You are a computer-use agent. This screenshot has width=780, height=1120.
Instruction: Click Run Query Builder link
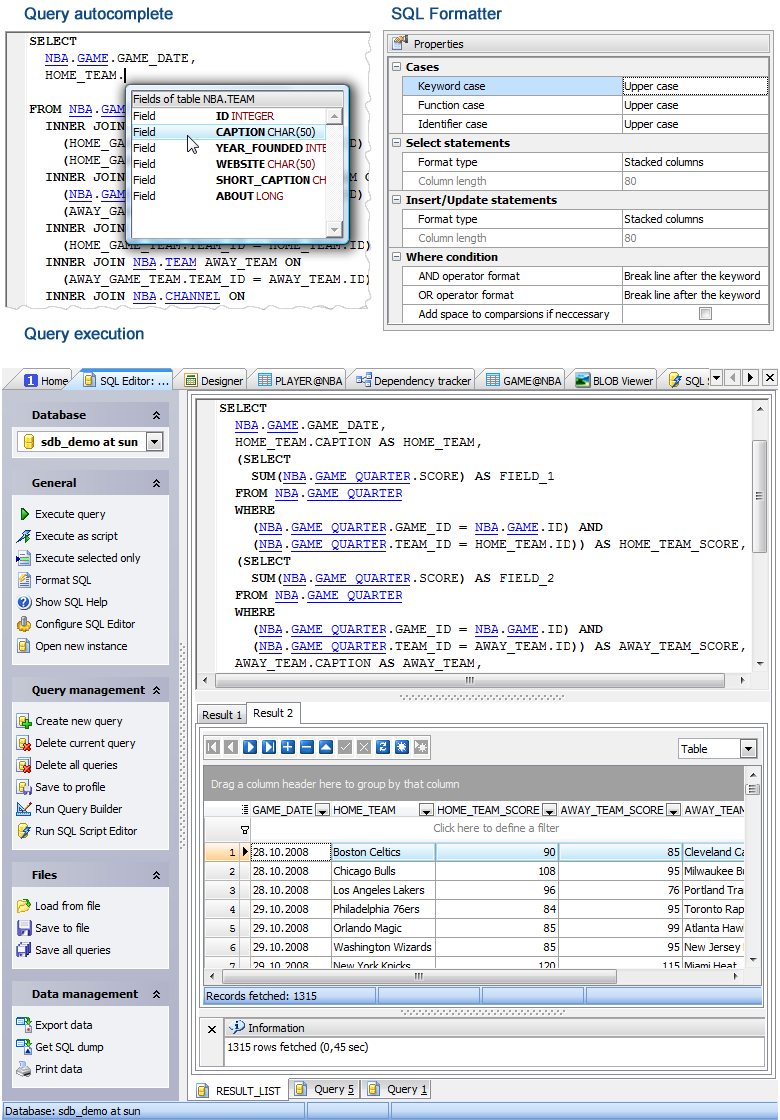[x=79, y=809]
